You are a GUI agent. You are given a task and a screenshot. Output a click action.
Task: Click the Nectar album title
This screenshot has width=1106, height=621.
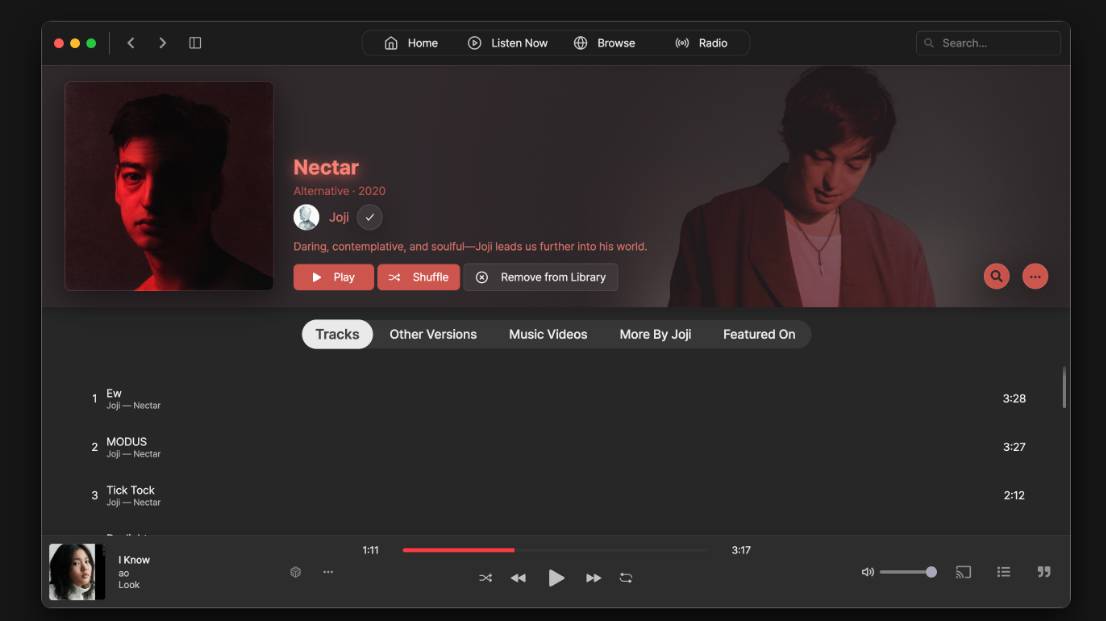coord(326,167)
